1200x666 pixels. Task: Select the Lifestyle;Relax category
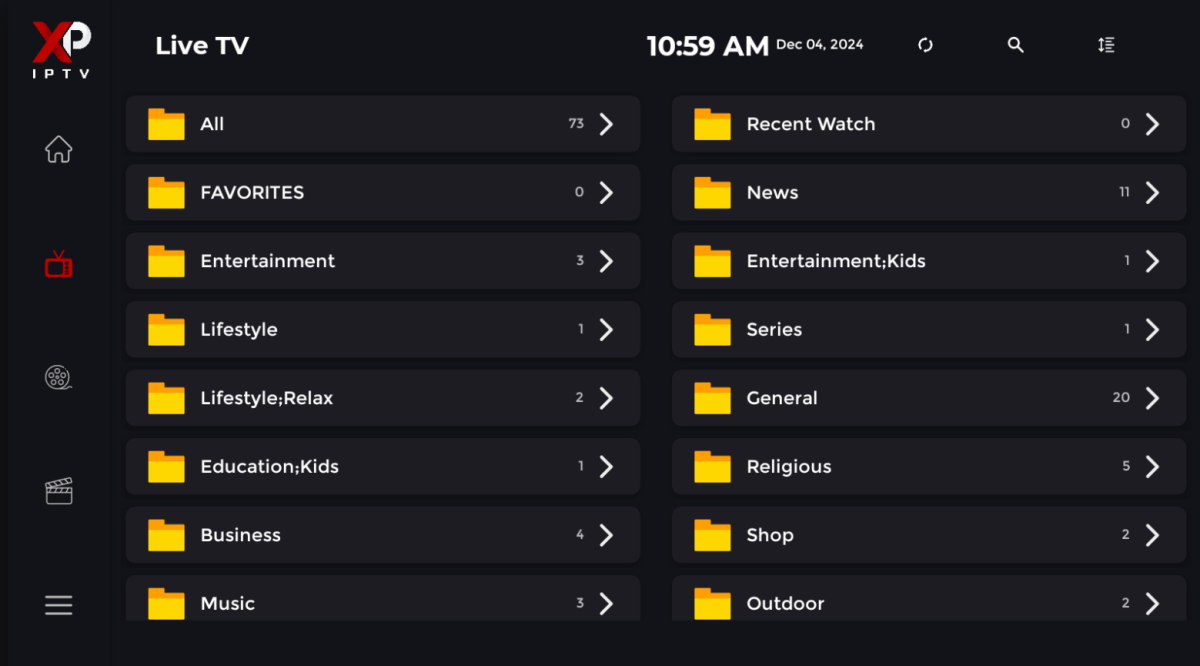tap(383, 397)
